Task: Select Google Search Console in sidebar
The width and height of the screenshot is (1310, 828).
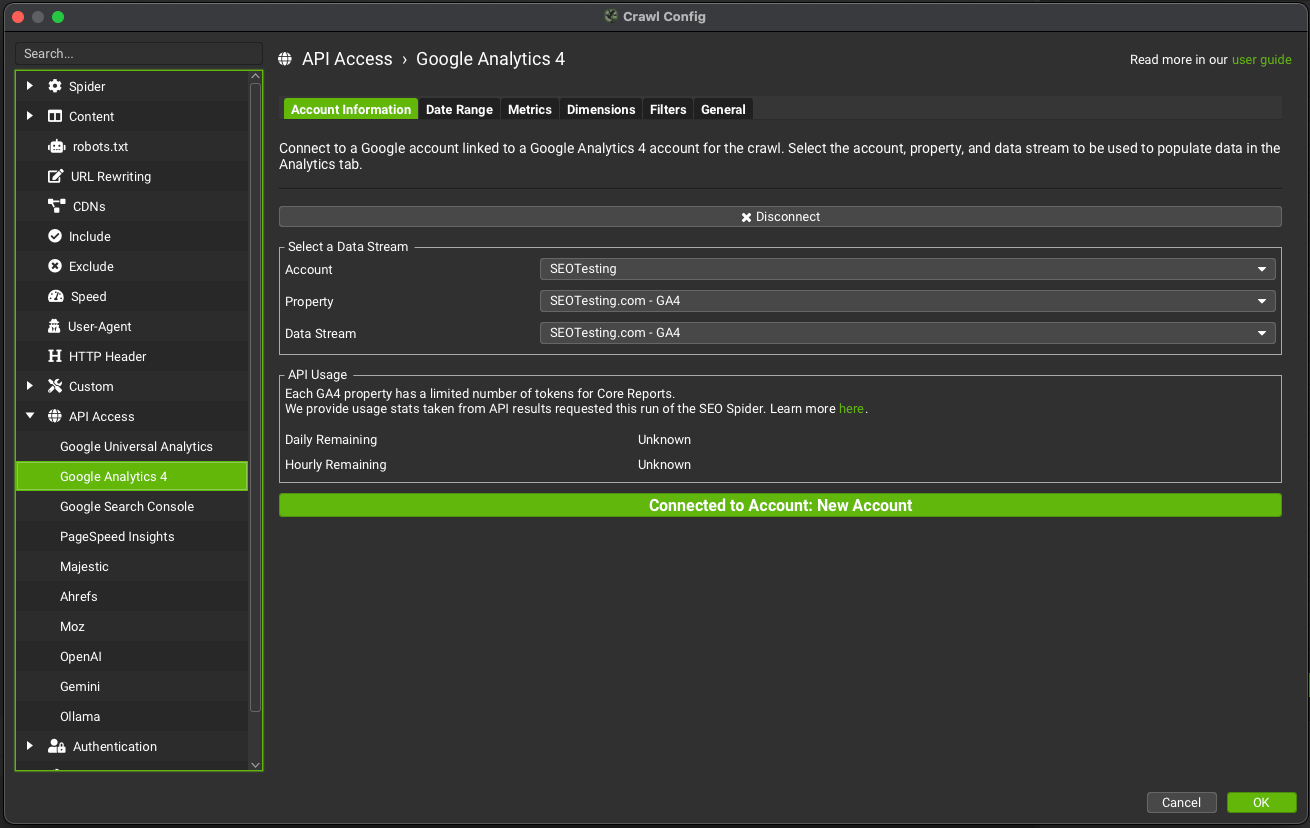Action: point(132,506)
